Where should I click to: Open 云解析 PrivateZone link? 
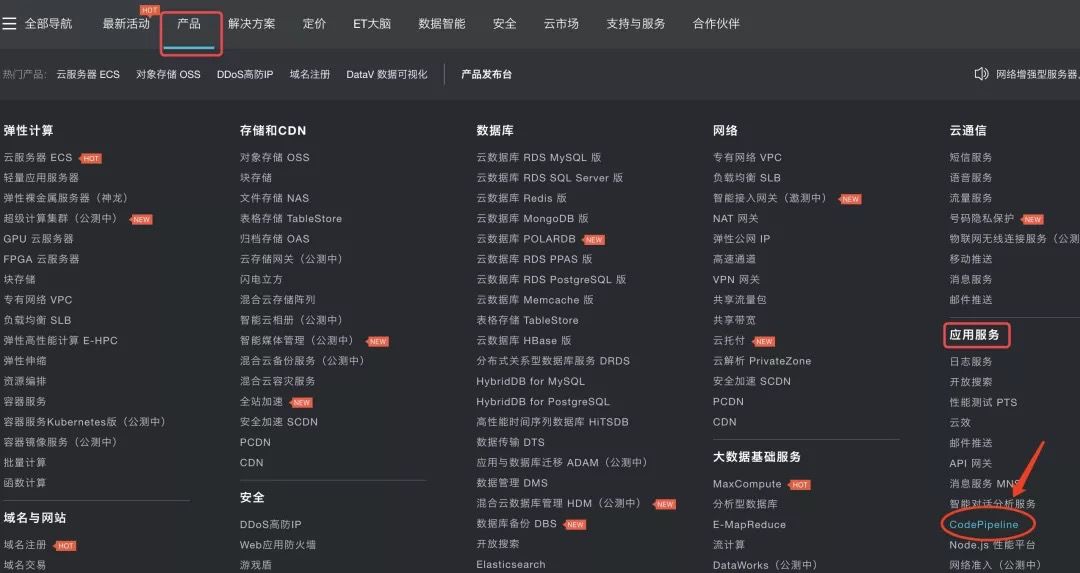tap(762, 361)
